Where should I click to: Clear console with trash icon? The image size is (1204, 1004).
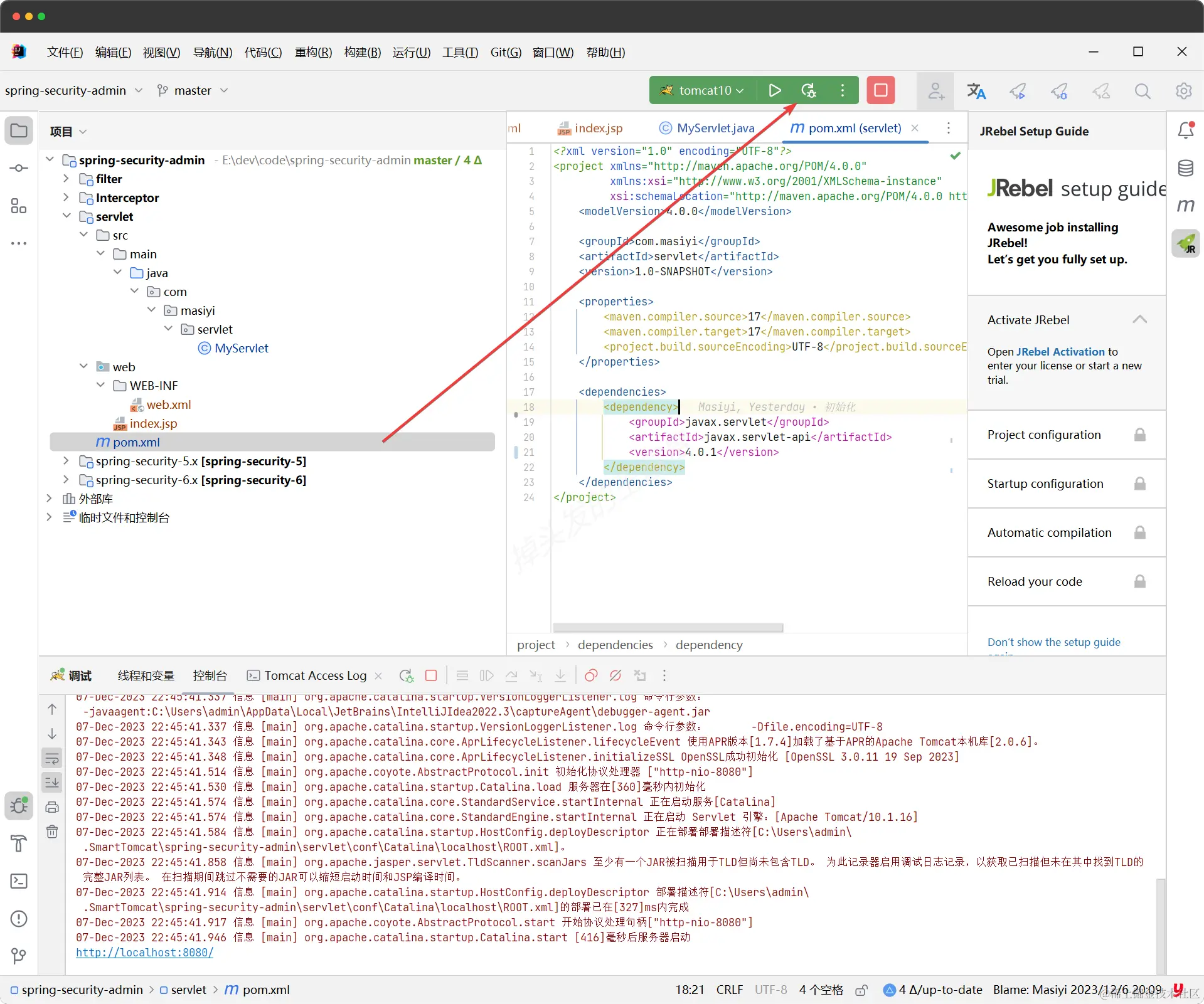(52, 832)
